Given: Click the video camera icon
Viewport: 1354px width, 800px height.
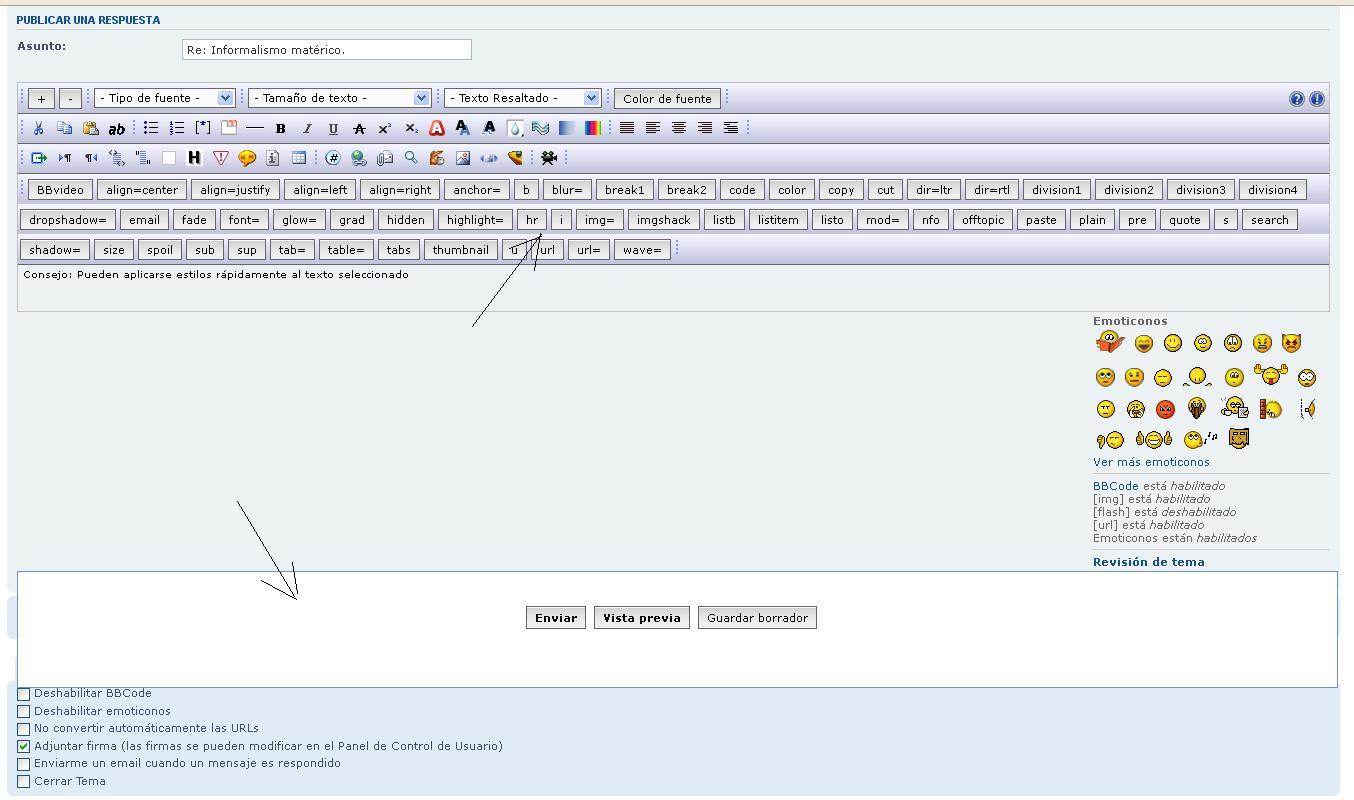Looking at the screenshot, I should pos(548,158).
